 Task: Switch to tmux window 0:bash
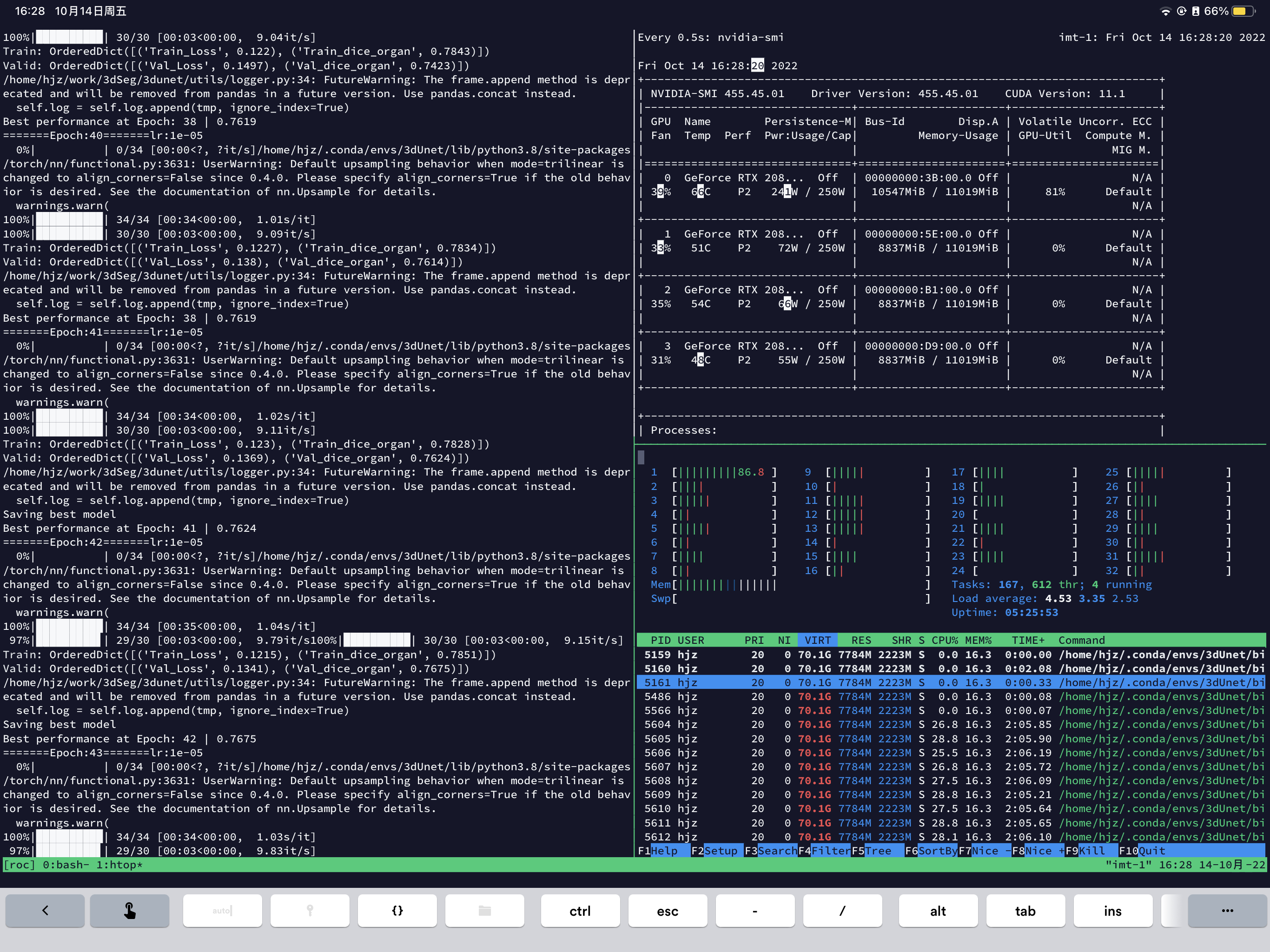pyautogui.click(x=66, y=865)
